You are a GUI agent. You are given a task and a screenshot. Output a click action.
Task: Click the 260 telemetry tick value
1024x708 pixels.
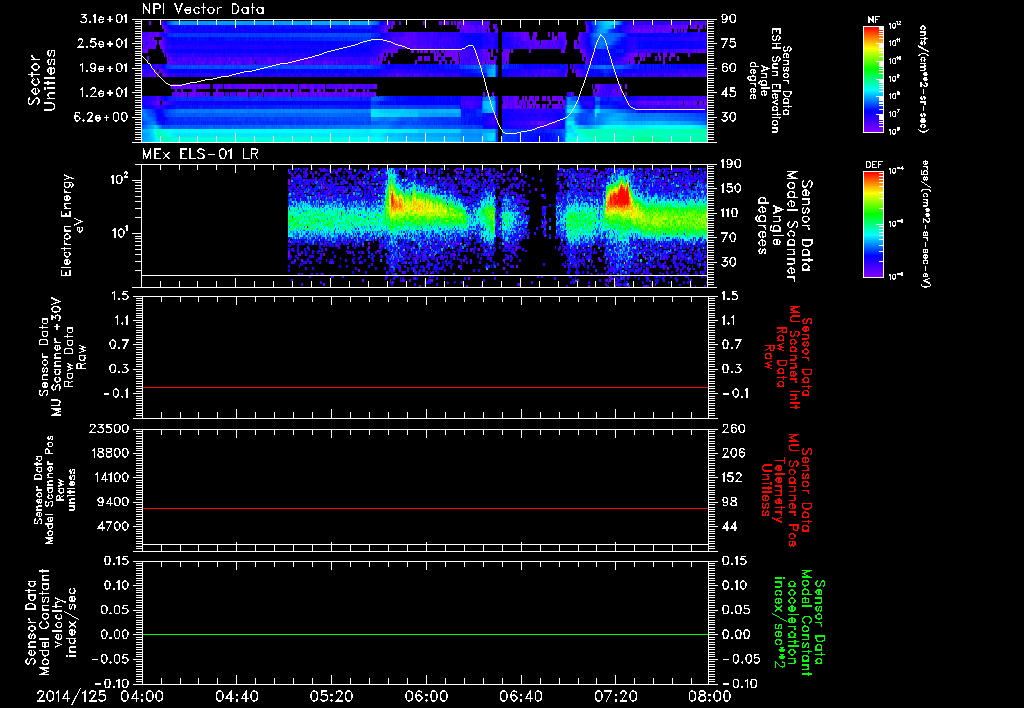pyautogui.click(x=732, y=428)
